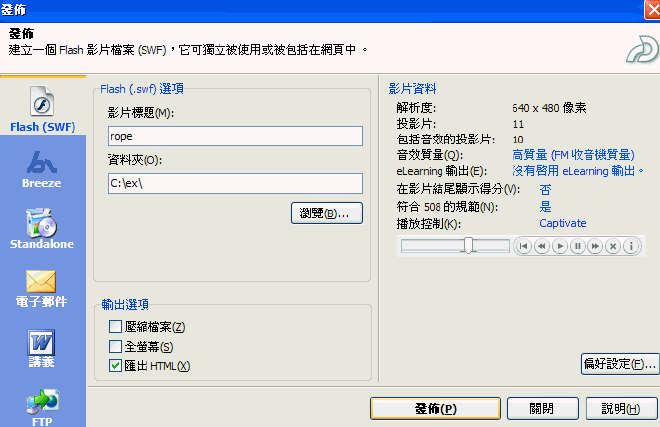Select the FTP publish option
660x427 pixels.
[x=42, y=407]
